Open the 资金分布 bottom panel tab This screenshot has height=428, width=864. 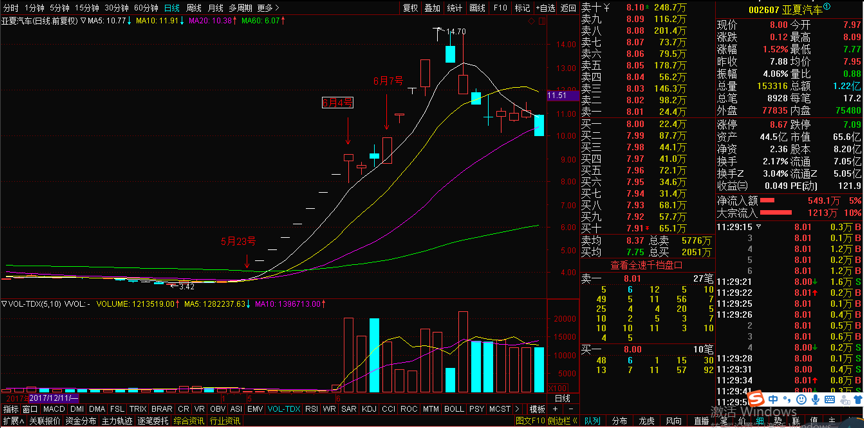point(82,422)
